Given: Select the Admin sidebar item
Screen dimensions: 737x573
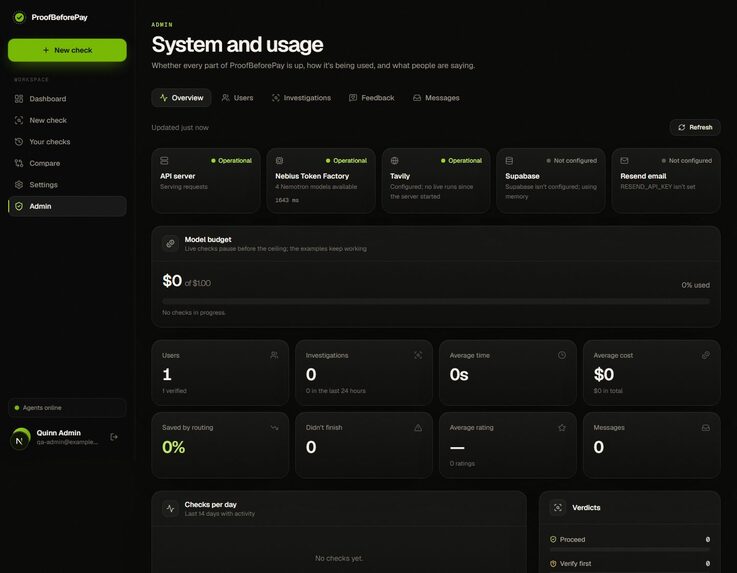Looking at the screenshot, I should coord(67,206).
